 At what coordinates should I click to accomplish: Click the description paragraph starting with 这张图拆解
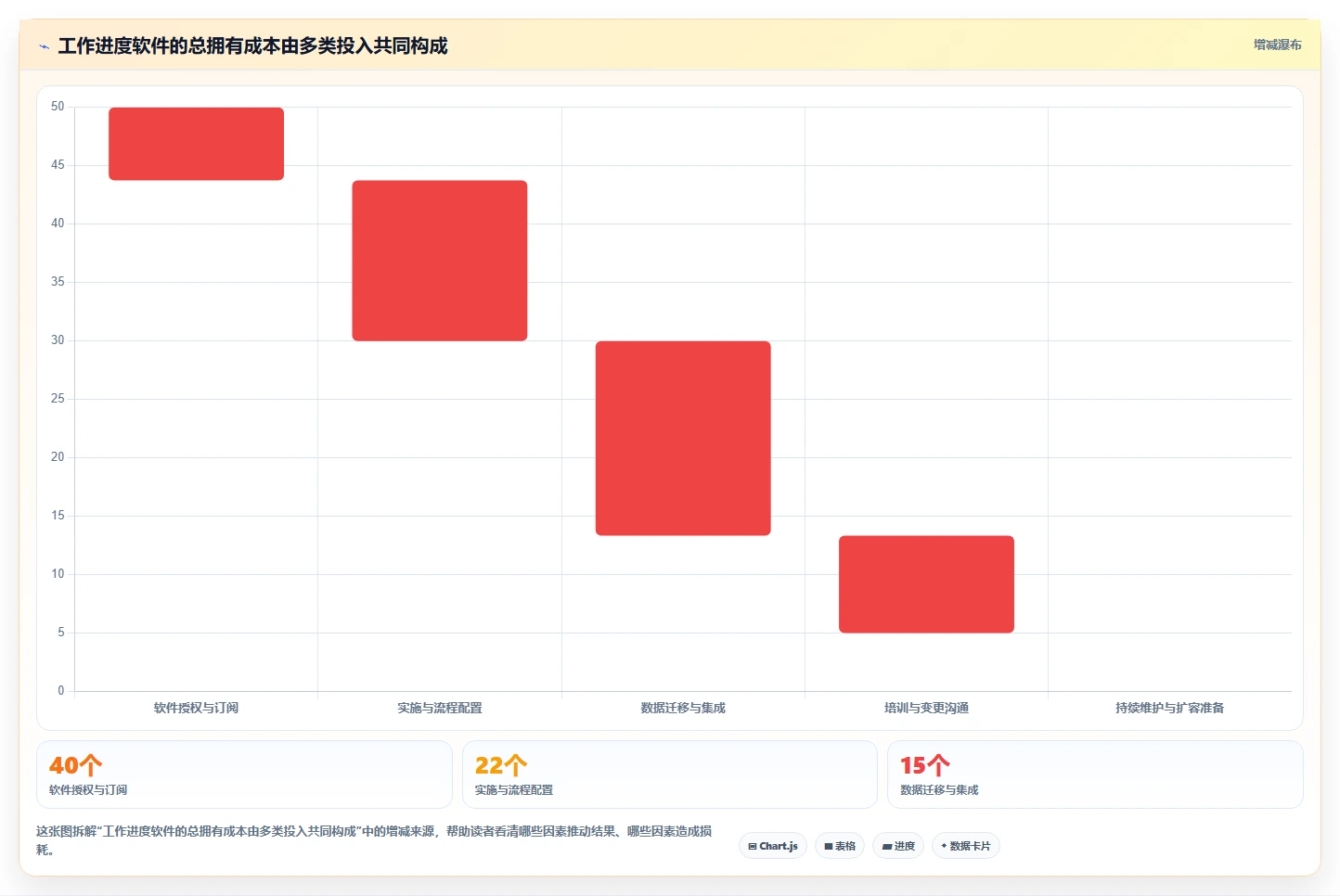click(x=374, y=840)
